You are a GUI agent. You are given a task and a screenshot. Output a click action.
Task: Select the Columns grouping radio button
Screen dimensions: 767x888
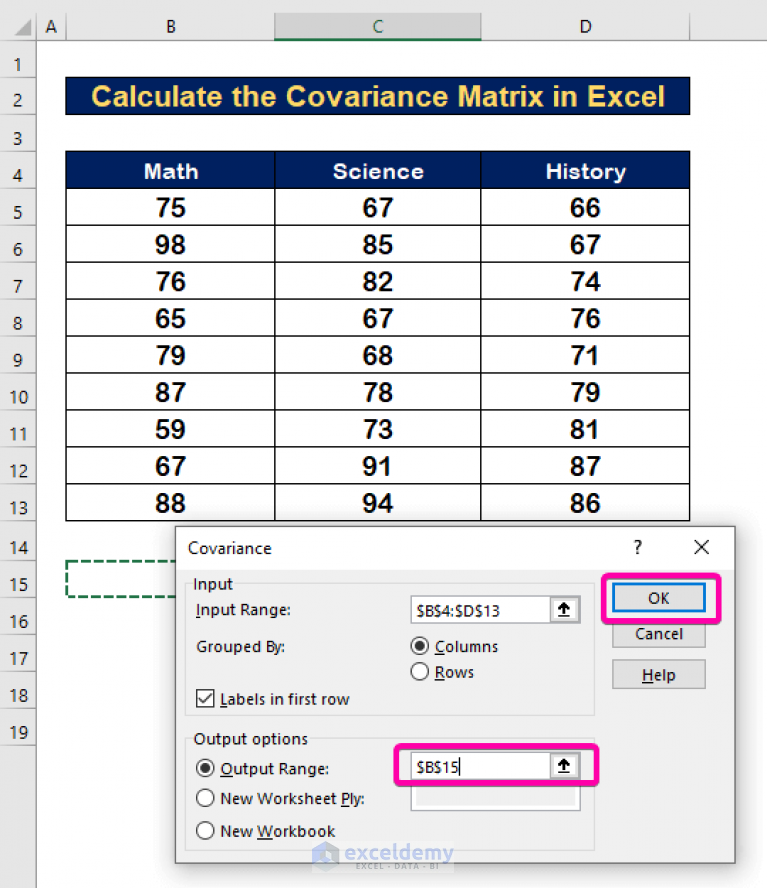pos(420,646)
